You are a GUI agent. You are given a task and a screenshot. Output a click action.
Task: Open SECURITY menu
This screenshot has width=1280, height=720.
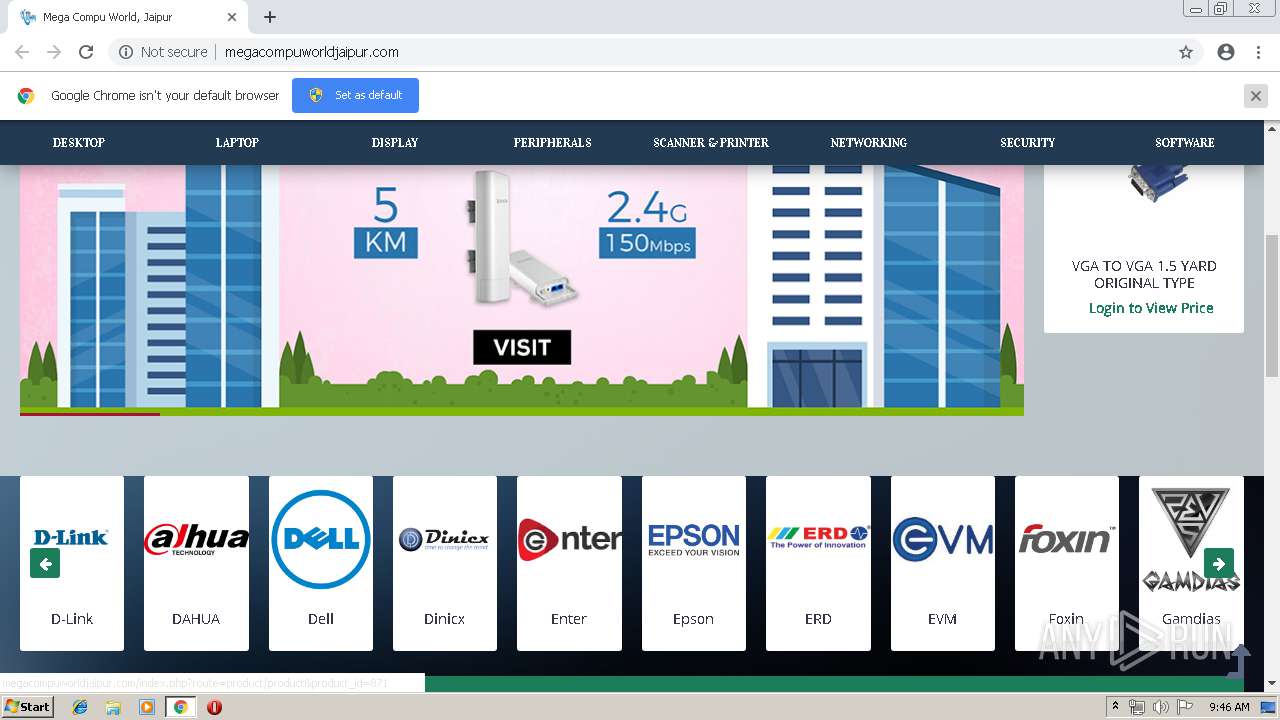(1027, 142)
